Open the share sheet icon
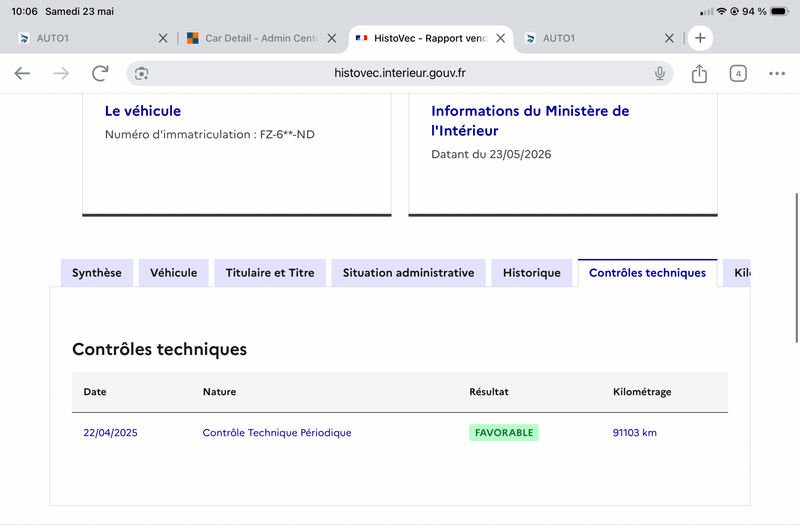Image resolution: width=800 pixels, height=525 pixels. pyautogui.click(x=699, y=73)
